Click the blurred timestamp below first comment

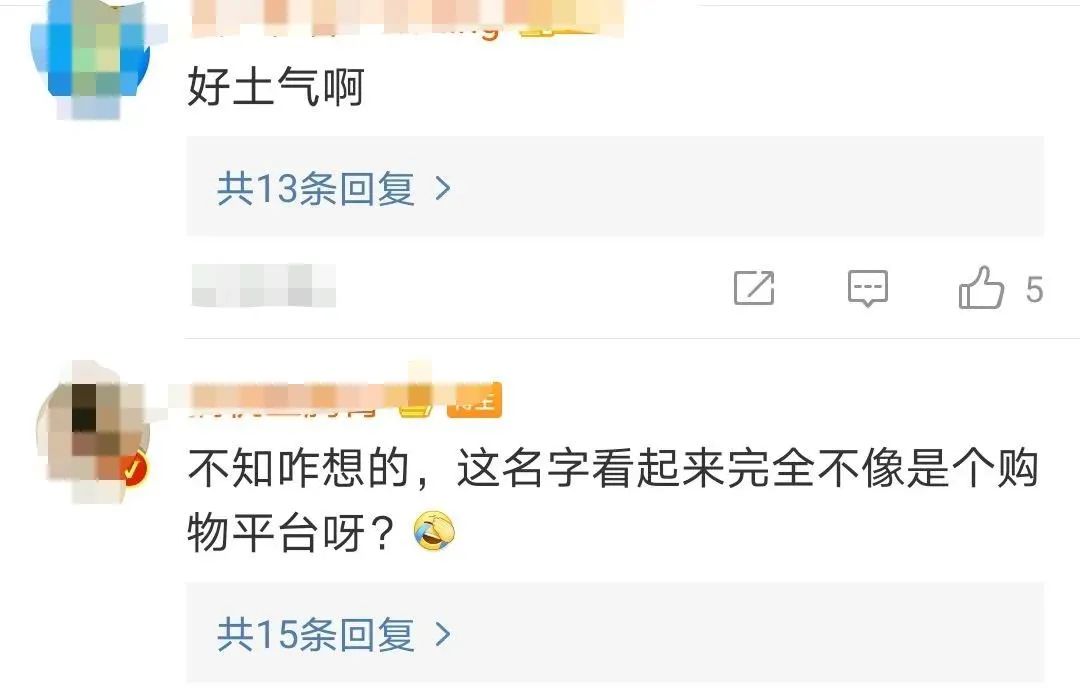click(x=264, y=285)
